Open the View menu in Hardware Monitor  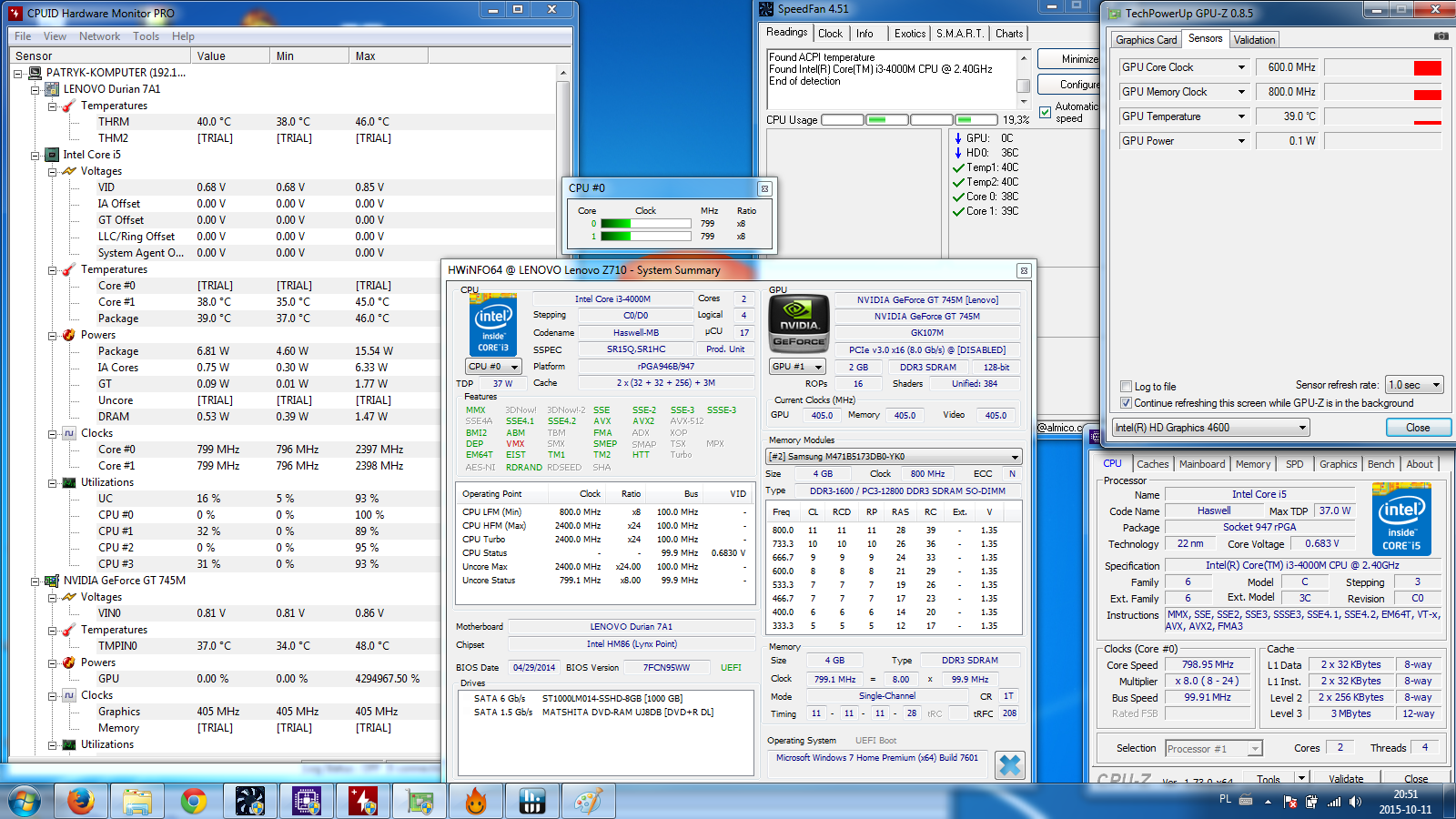(x=55, y=36)
